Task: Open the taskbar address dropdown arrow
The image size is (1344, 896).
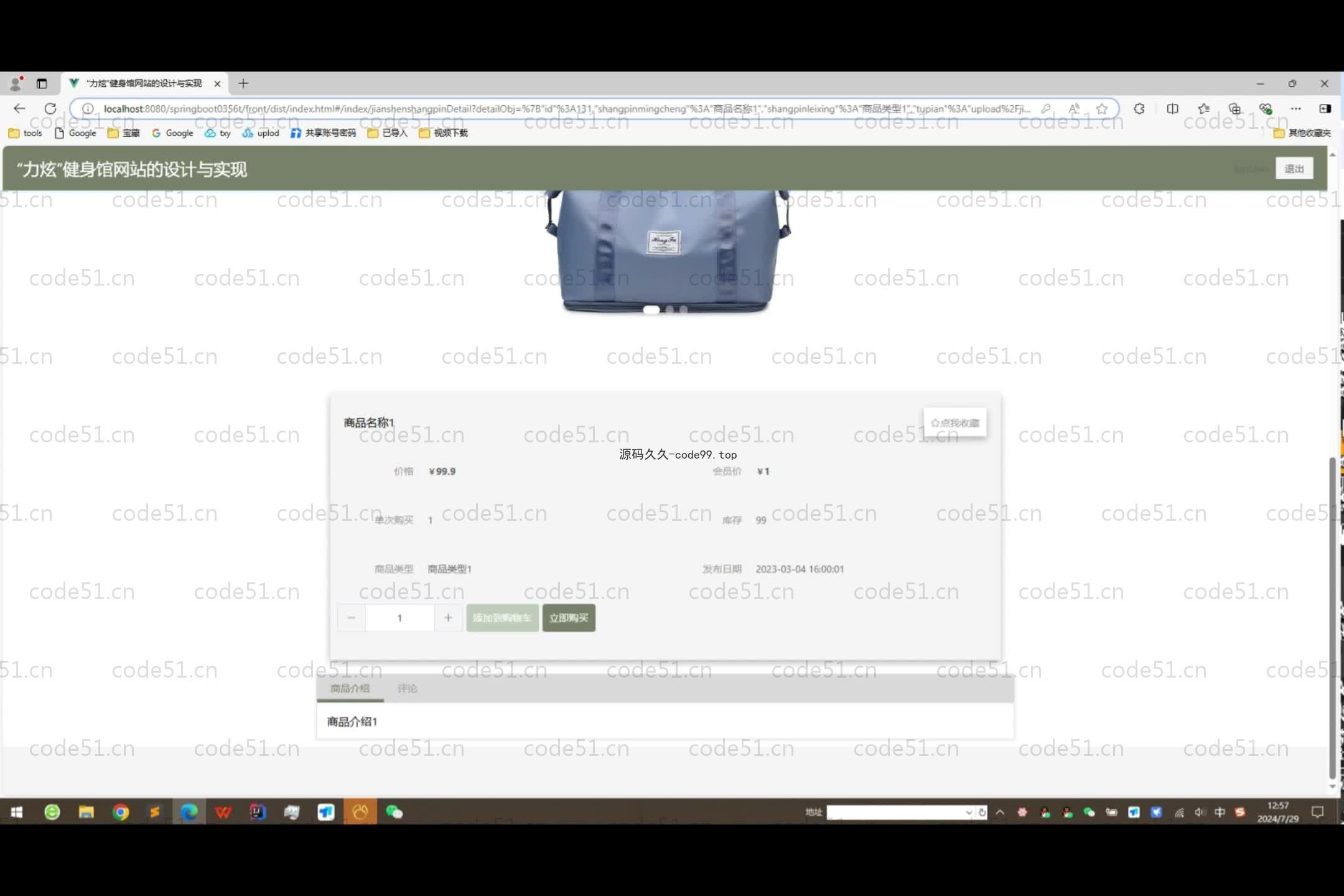Action: pos(969,813)
